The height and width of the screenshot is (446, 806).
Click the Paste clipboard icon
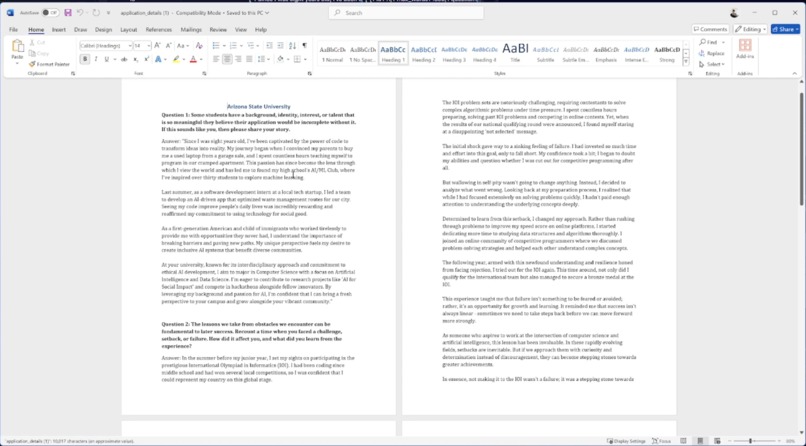coord(17,46)
